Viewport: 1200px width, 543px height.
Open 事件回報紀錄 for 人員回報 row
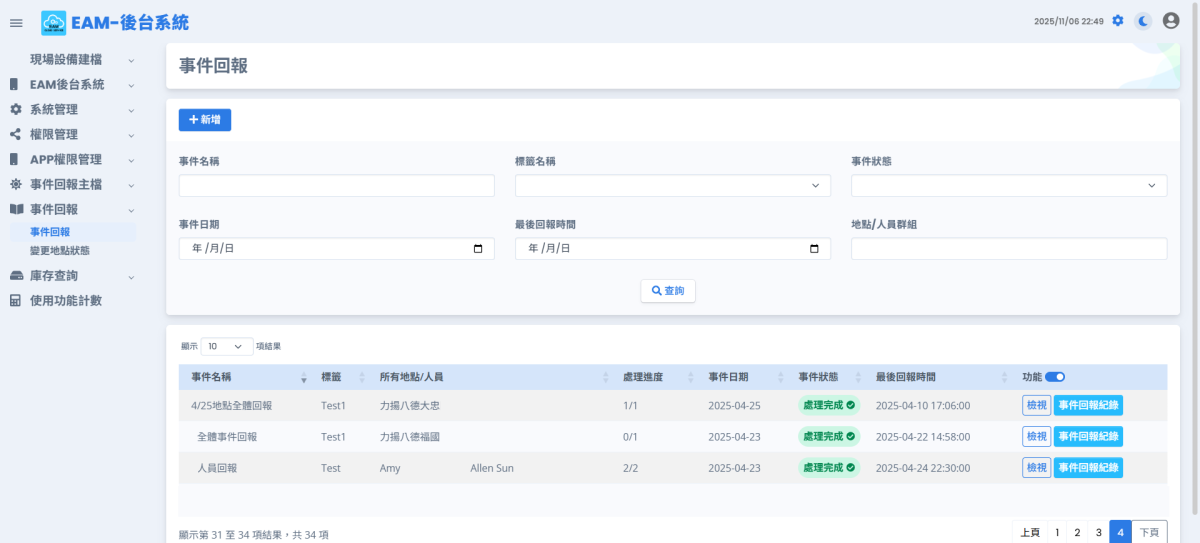(x=1088, y=468)
